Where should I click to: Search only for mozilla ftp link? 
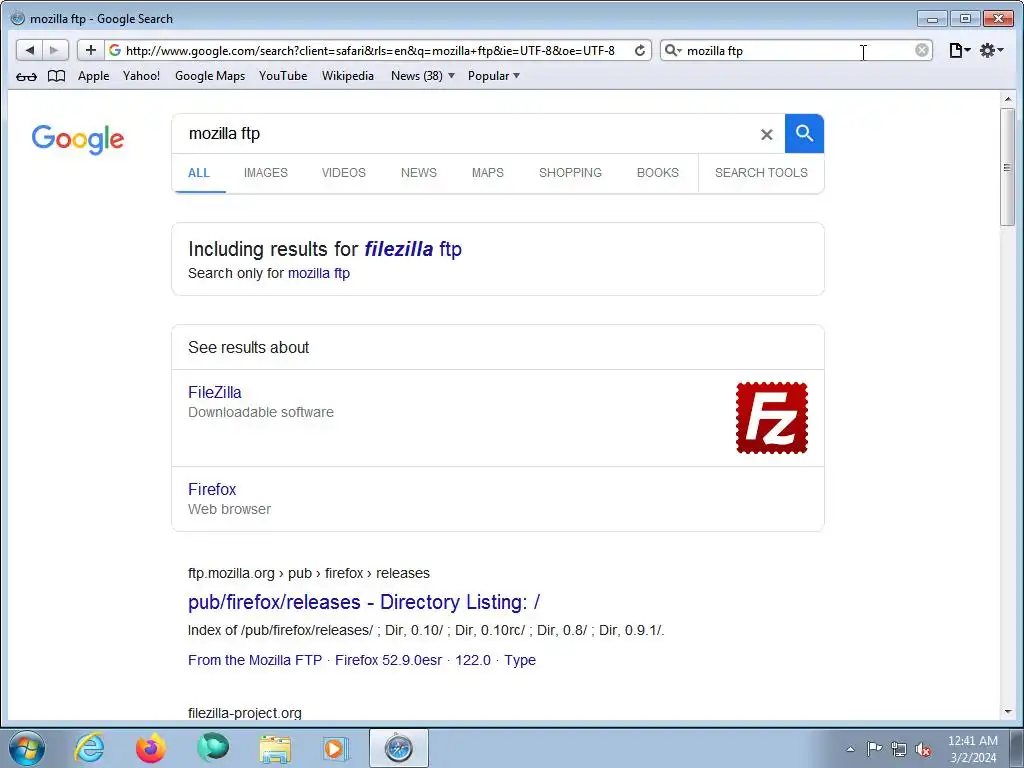(x=319, y=273)
